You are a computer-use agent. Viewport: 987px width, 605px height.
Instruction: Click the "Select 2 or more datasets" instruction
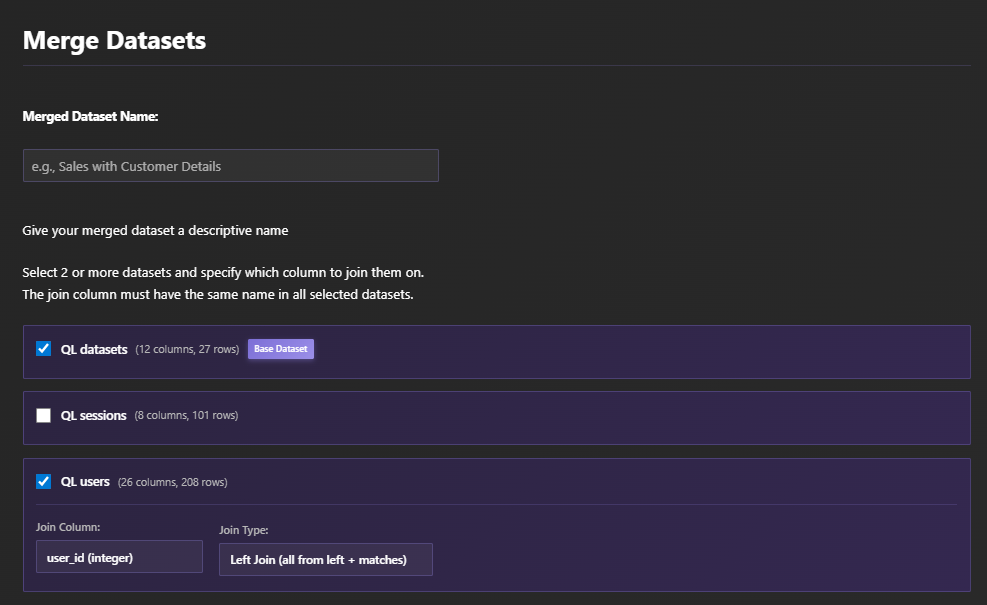pyautogui.click(x=230, y=272)
